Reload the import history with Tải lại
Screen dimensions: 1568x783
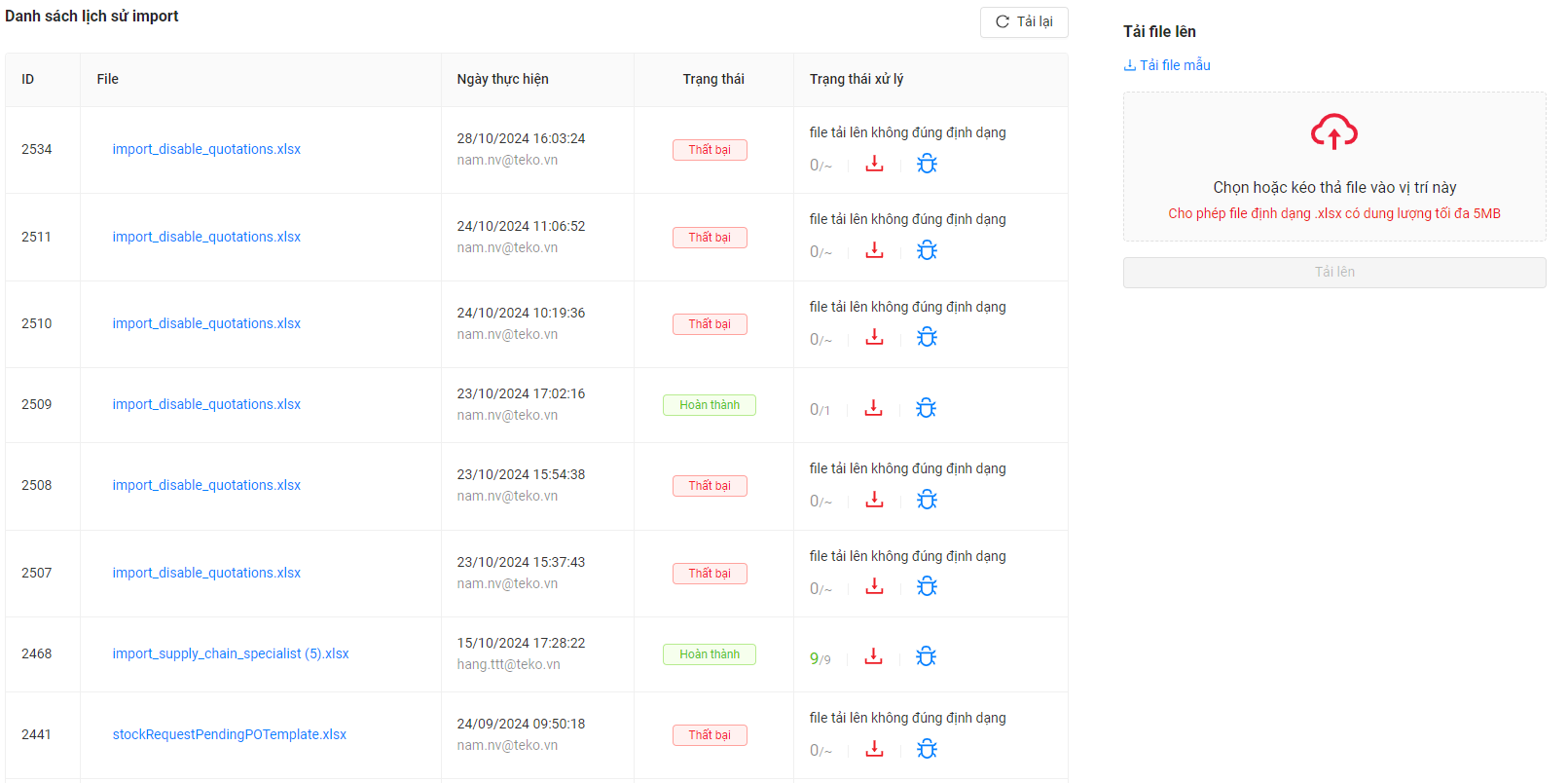[1024, 21]
